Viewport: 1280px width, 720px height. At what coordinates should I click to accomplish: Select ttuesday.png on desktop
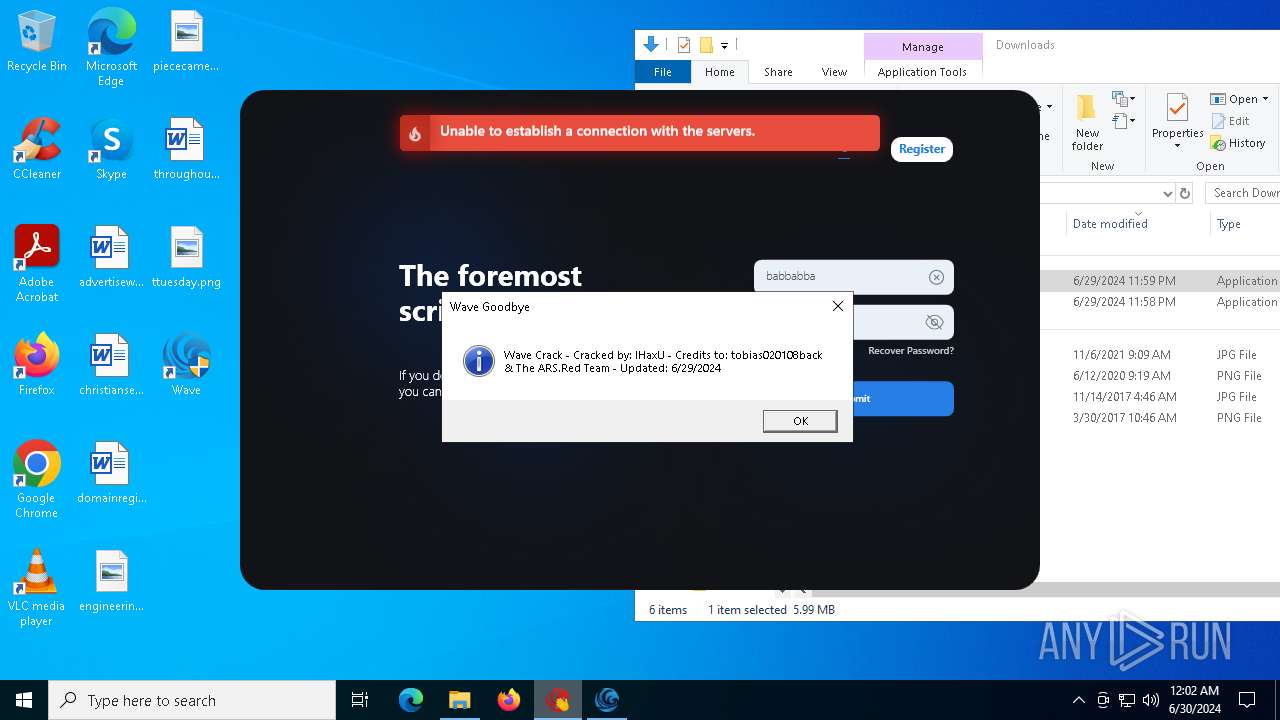click(x=186, y=257)
